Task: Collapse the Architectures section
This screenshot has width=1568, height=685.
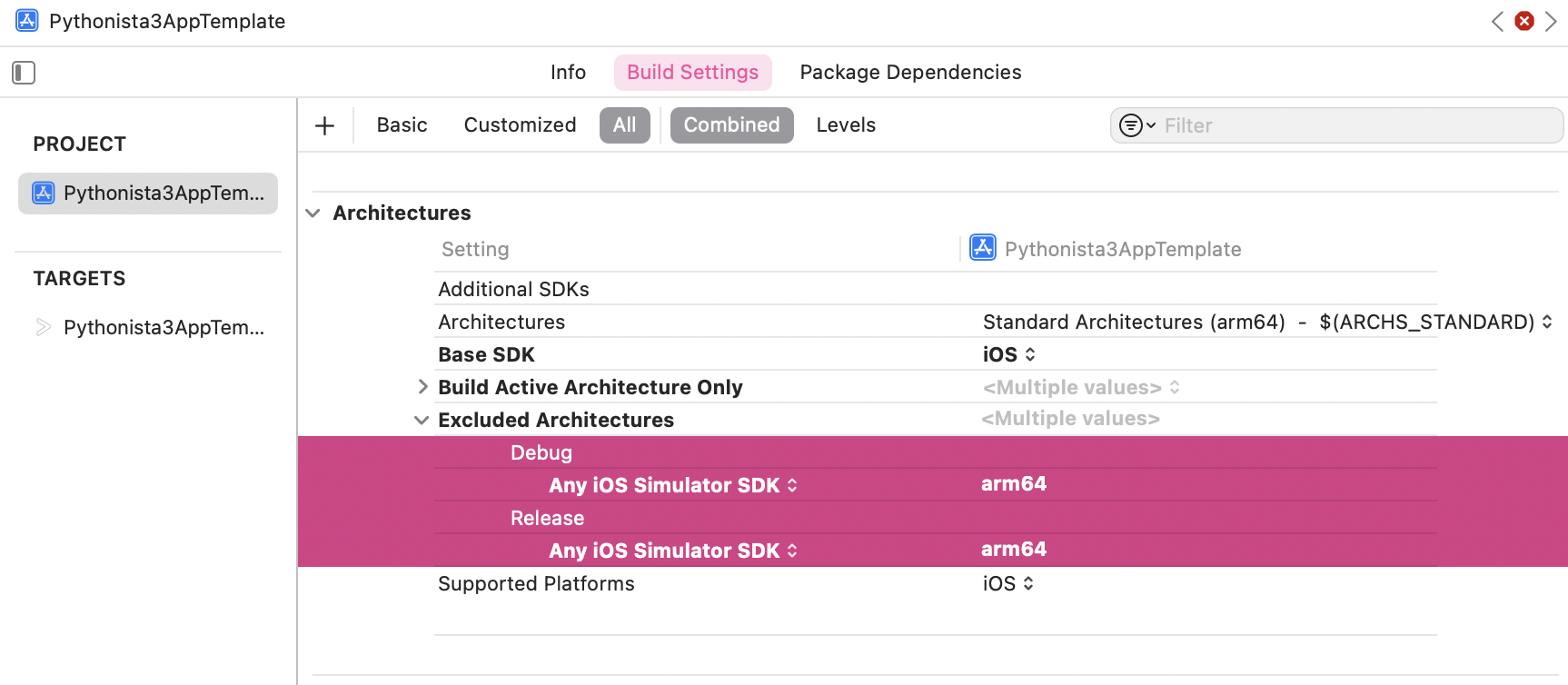Action: coord(313,213)
